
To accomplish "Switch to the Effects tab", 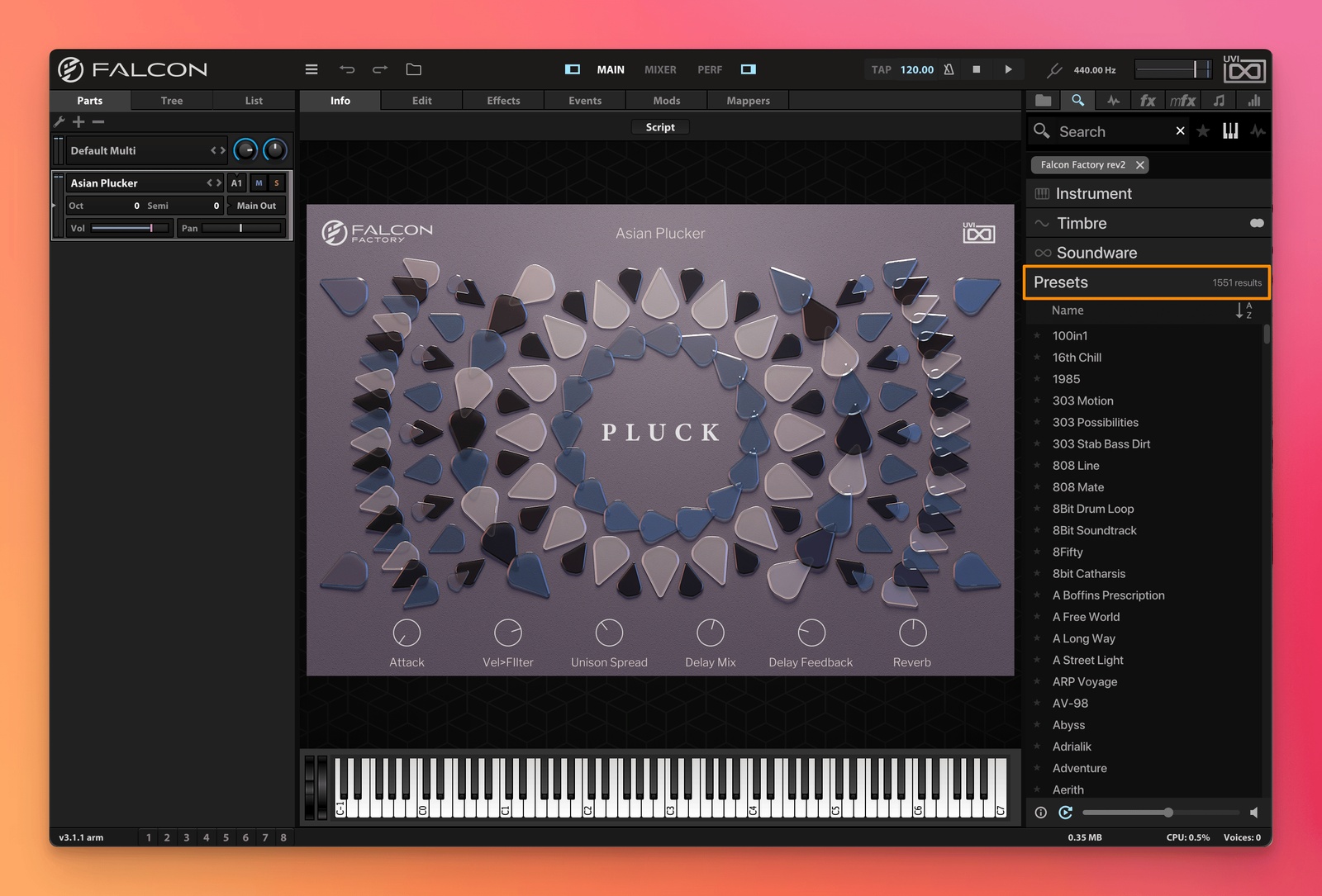I will pos(503,101).
